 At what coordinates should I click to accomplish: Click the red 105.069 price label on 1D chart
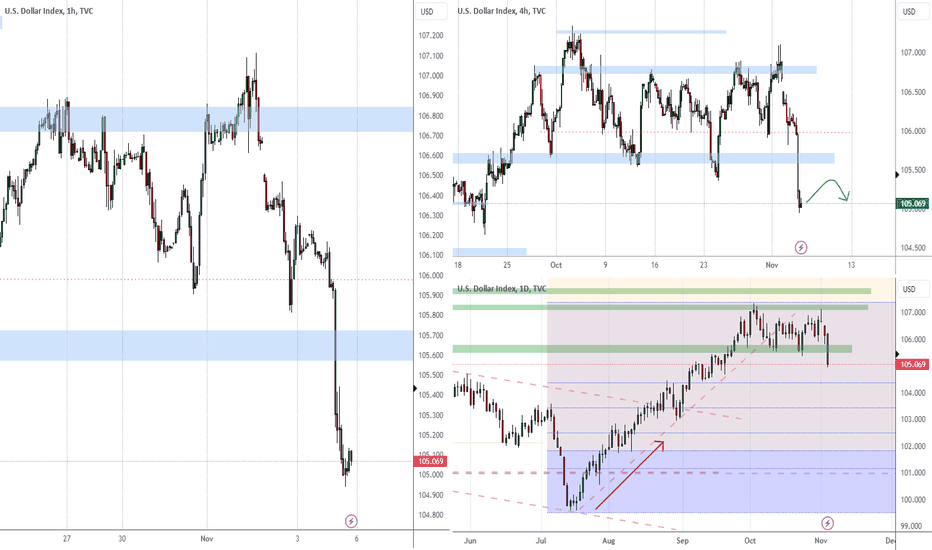coord(912,364)
